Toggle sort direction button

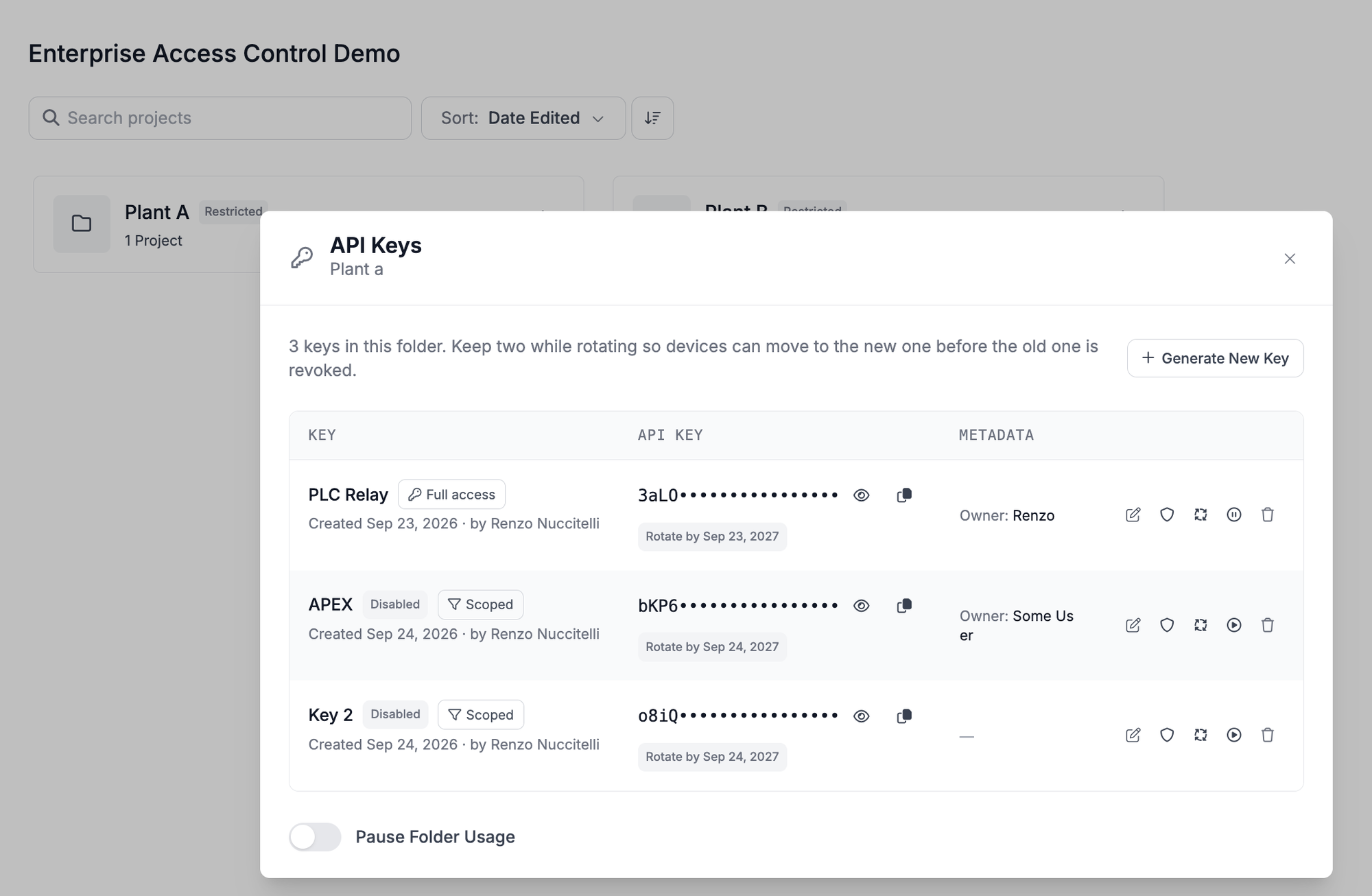(652, 118)
